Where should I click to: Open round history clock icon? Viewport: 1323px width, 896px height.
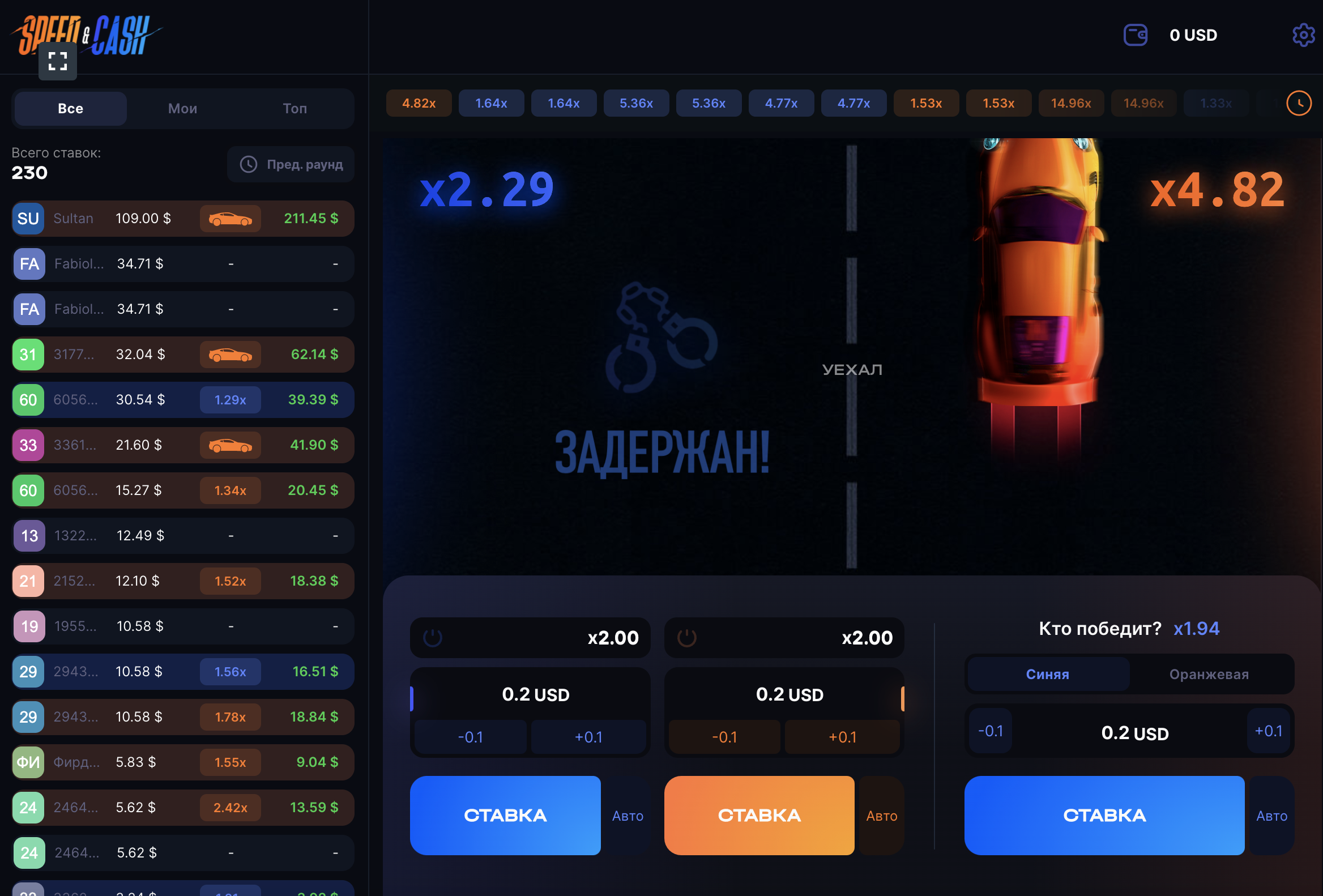(1299, 103)
